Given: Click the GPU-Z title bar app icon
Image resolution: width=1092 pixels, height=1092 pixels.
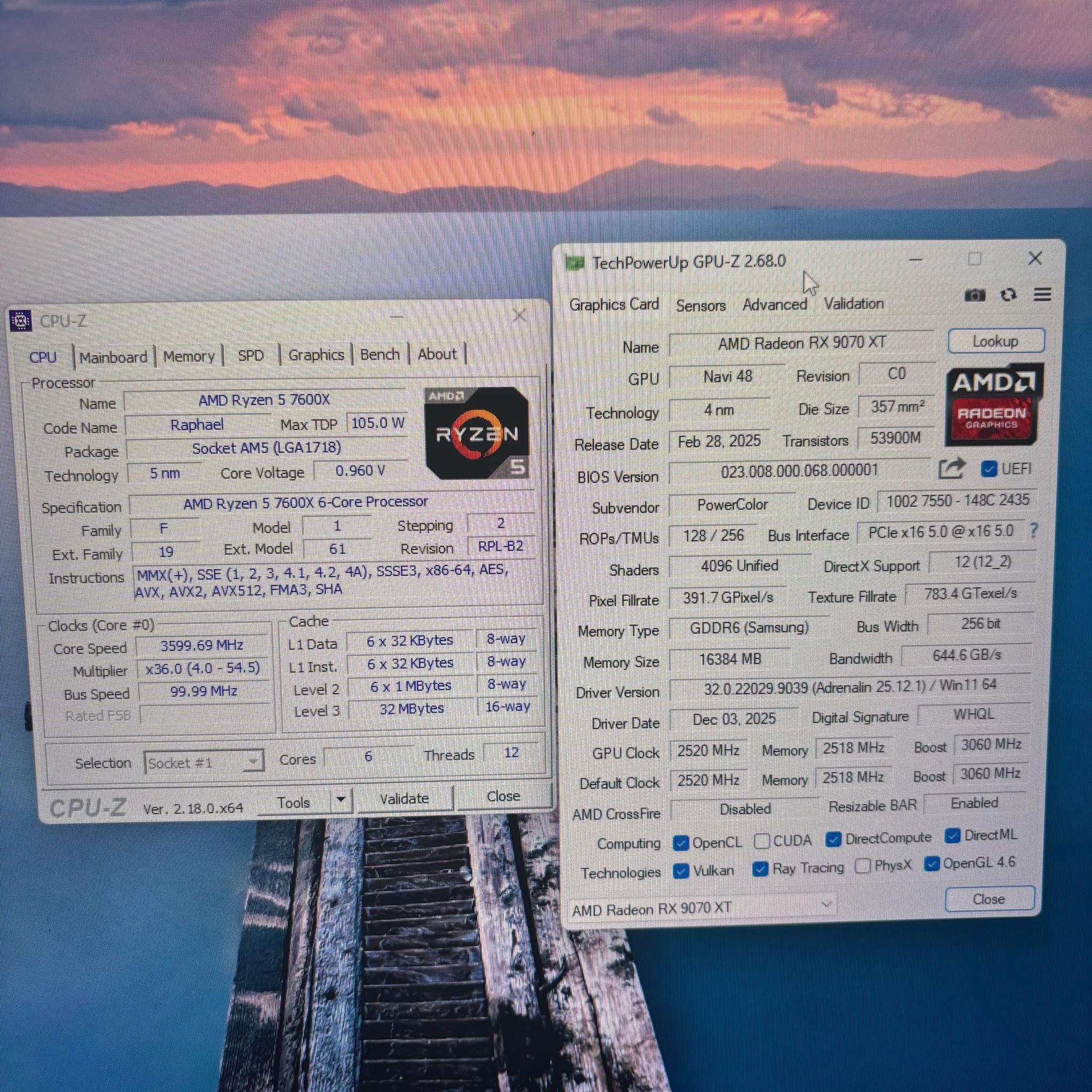Looking at the screenshot, I should (x=574, y=263).
